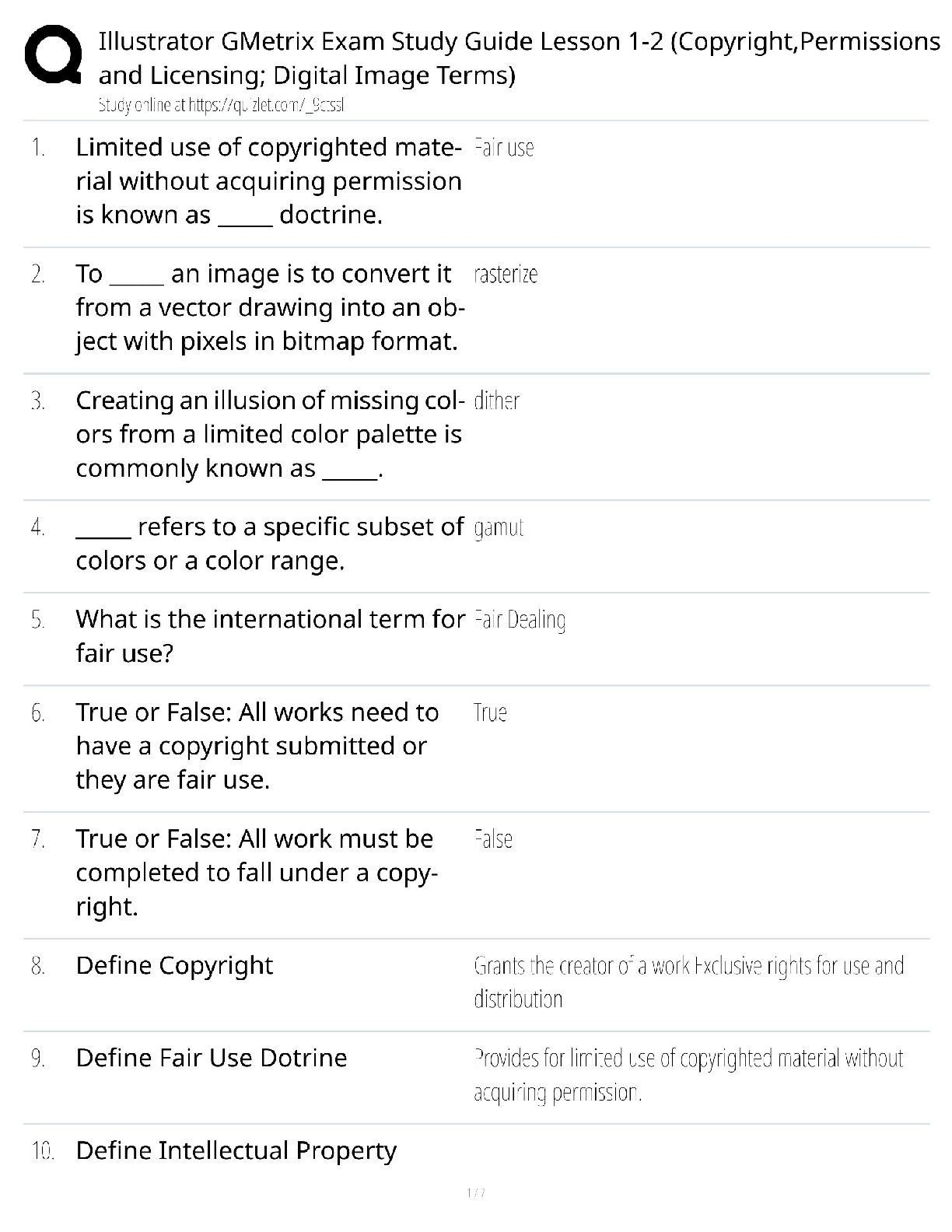Click the definition starting 'Provides for limited use'
This screenshot has height=1232, width=952.
click(x=688, y=1075)
